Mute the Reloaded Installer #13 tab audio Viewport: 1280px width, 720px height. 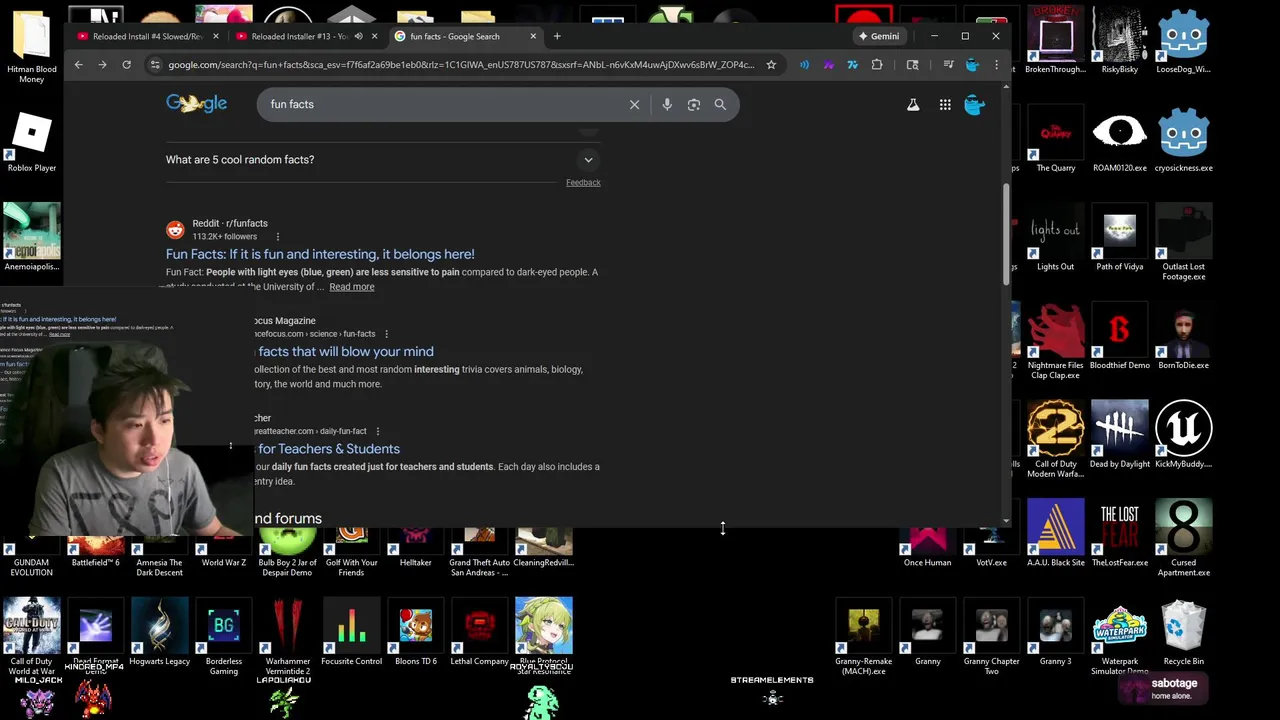pos(358,36)
